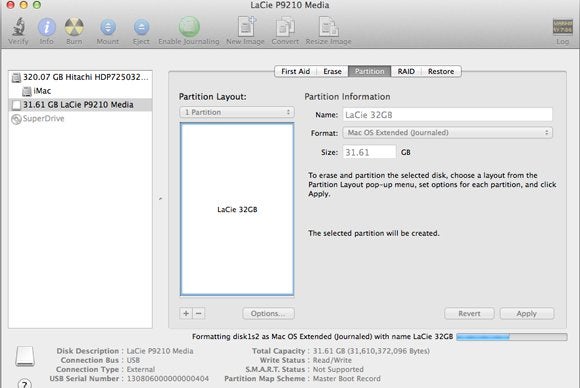Switch to the Partition tab

coord(370,71)
